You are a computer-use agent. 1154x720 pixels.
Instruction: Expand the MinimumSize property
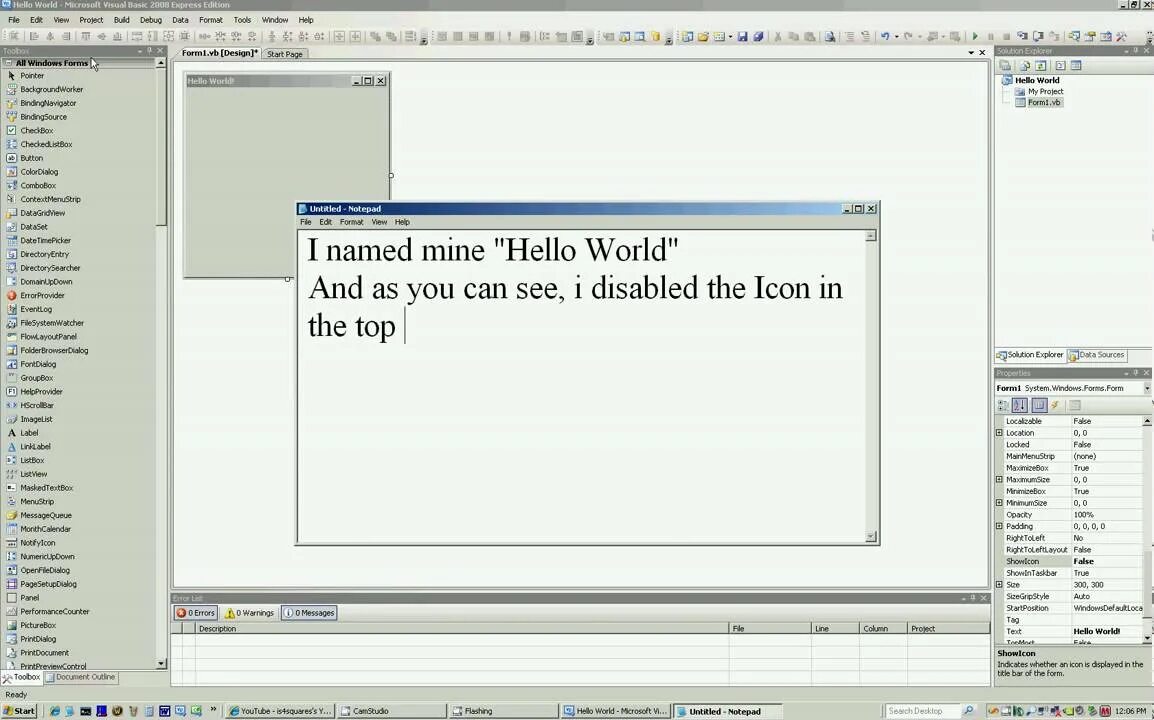point(999,503)
